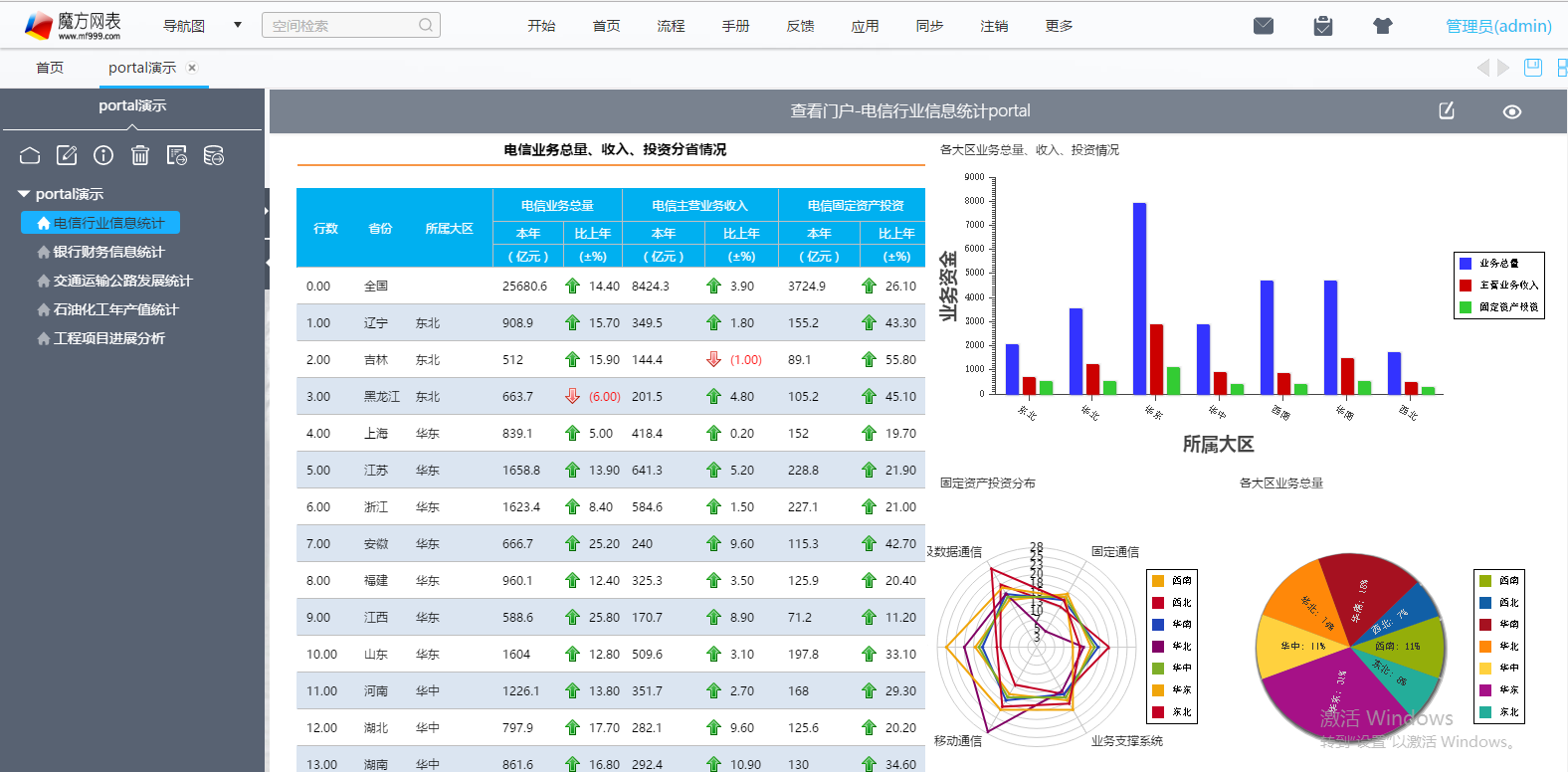The height and width of the screenshot is (772, 1568).
Task: Click the 魔方网表 logo
Action: click(73, 25)
